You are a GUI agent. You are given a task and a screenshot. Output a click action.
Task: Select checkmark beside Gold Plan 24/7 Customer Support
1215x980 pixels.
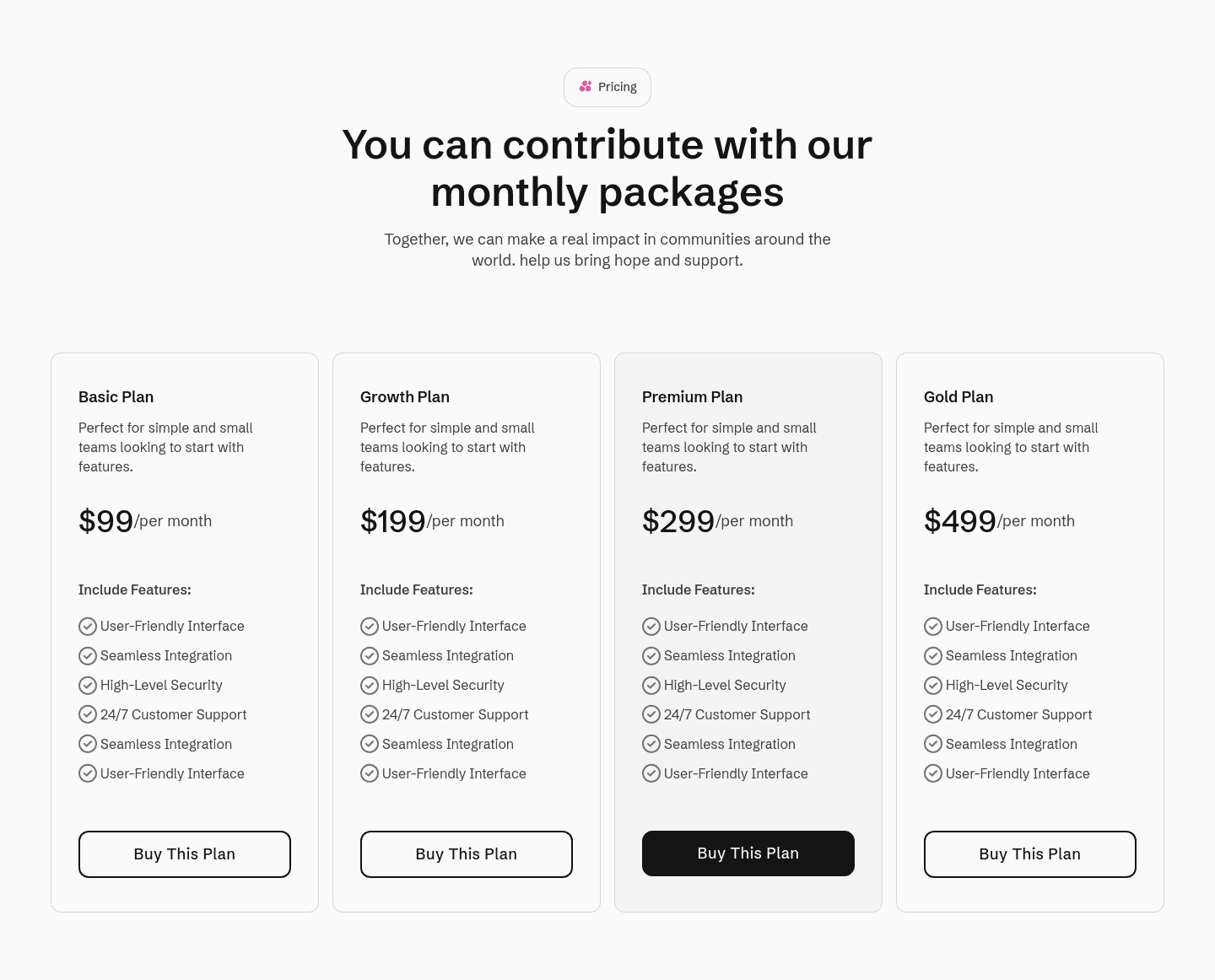click(933, 714)
